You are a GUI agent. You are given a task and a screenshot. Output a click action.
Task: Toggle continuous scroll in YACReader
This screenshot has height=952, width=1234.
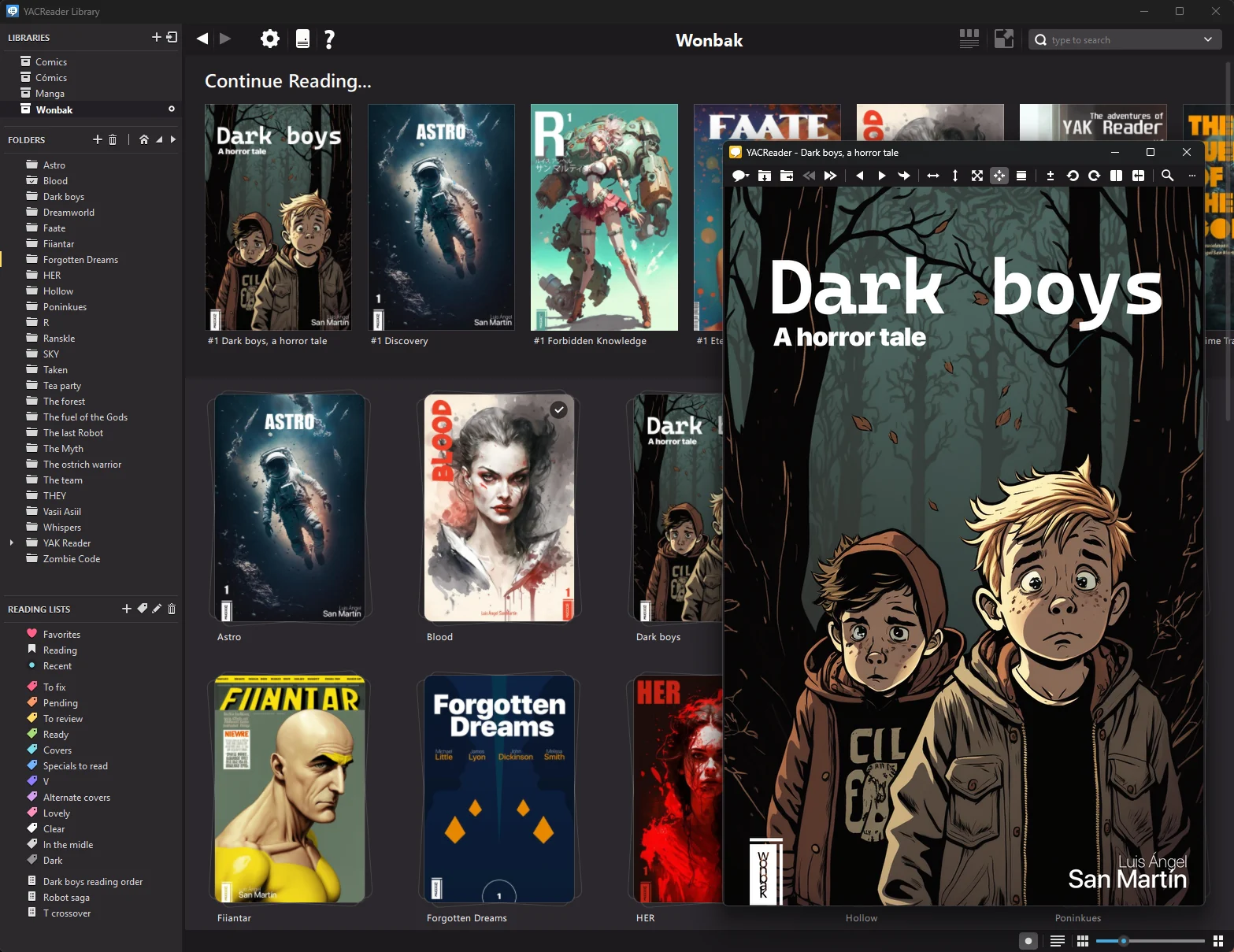pyautogui.click(x=1021, y=176)
